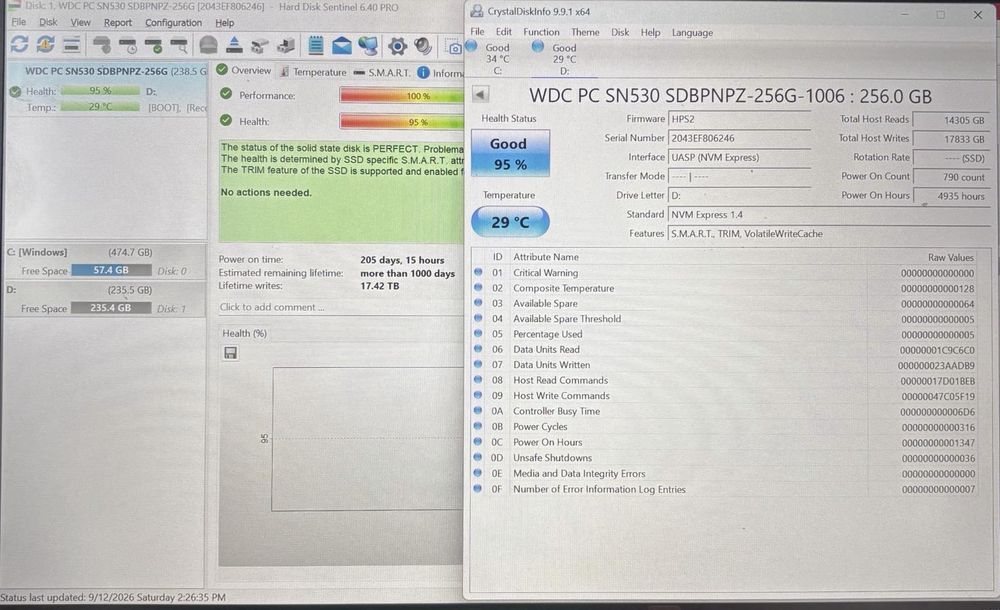Click the blue status dot of Critical Warning row
The height and width of the screenshot is (610, 1000).
click(478, 272)
